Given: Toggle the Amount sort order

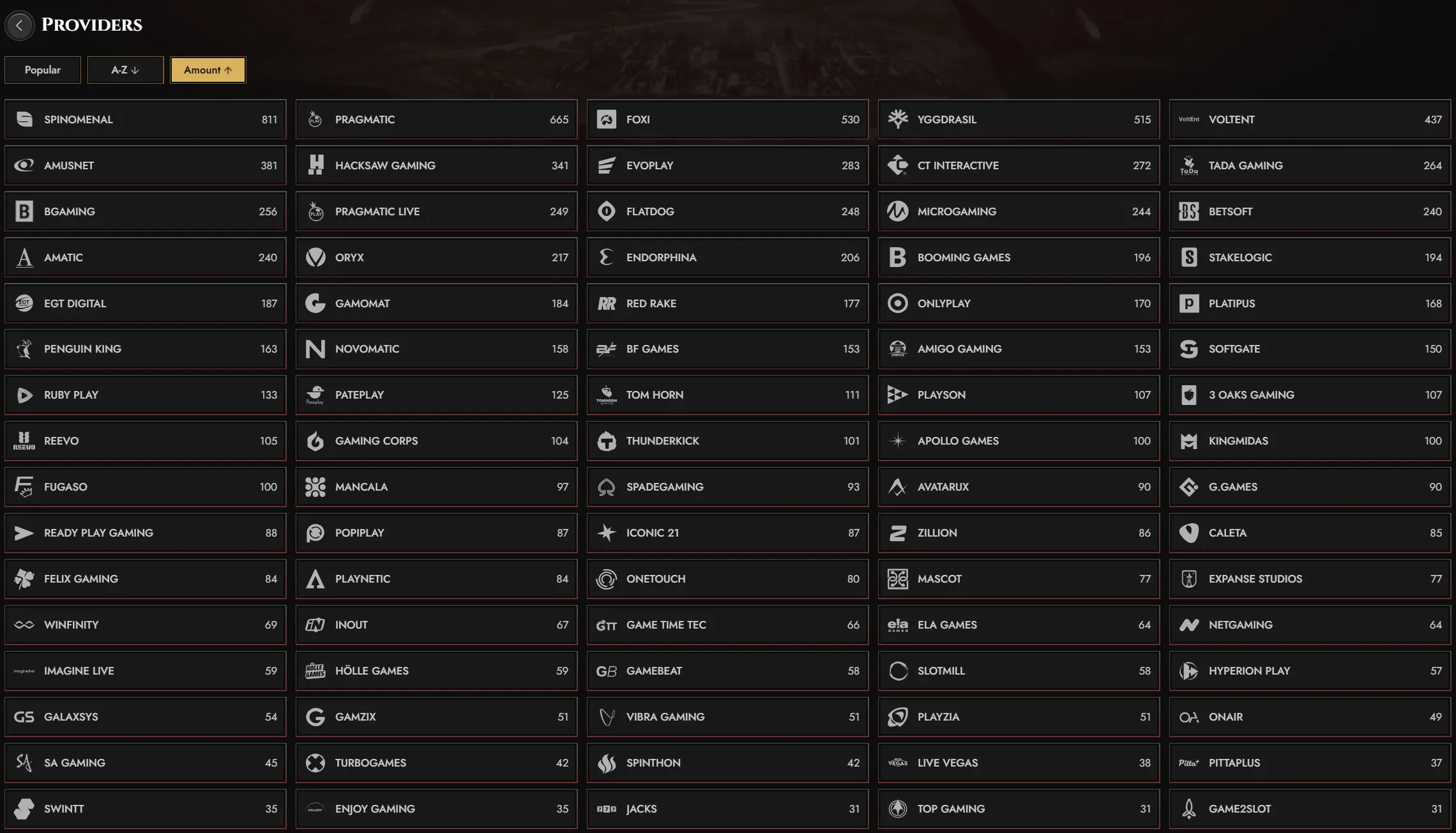Looking at the screenshot, I should (x=208, y=70).
